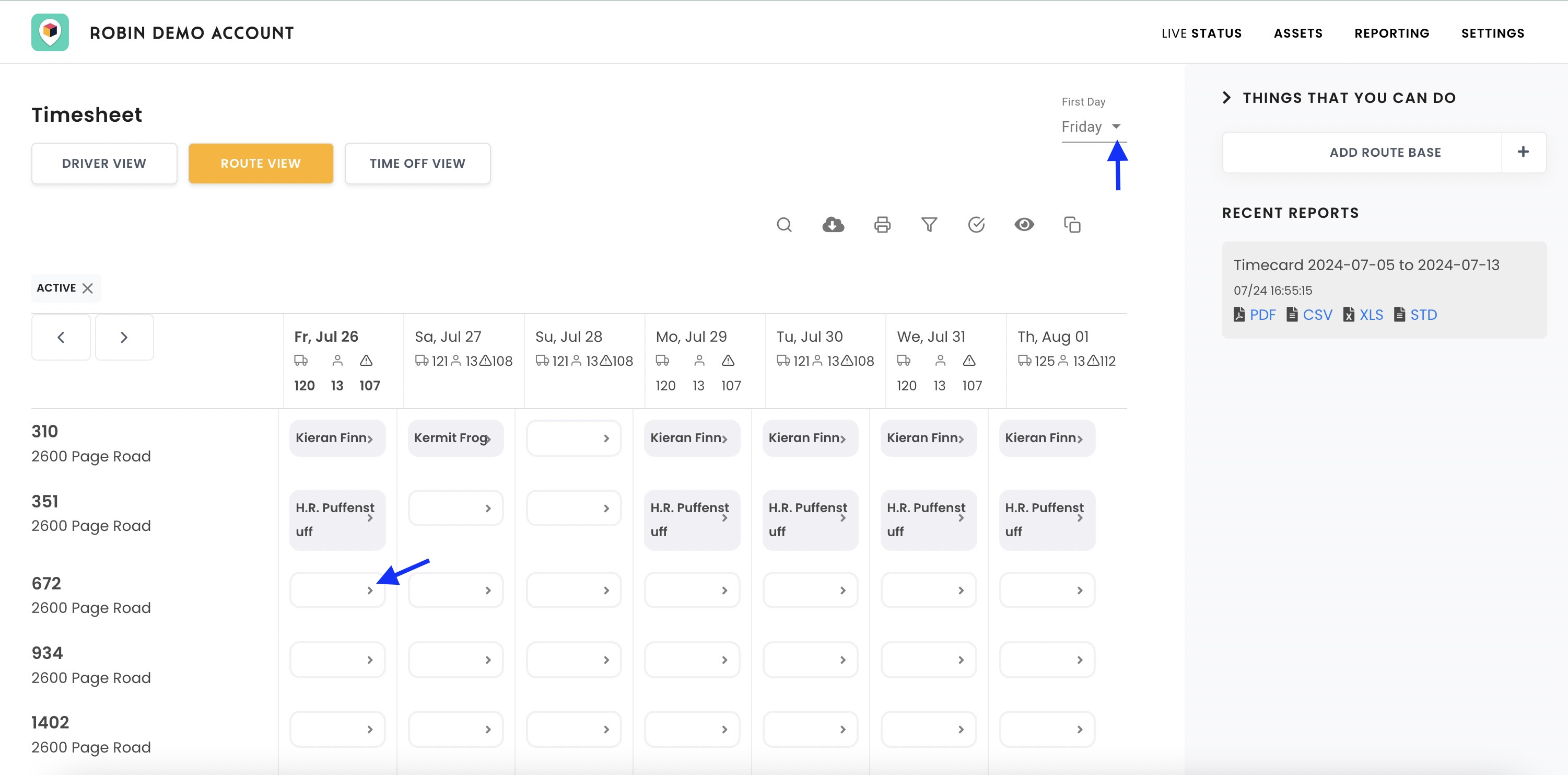
Task: Click the printer icon
Action: point(882,225)
